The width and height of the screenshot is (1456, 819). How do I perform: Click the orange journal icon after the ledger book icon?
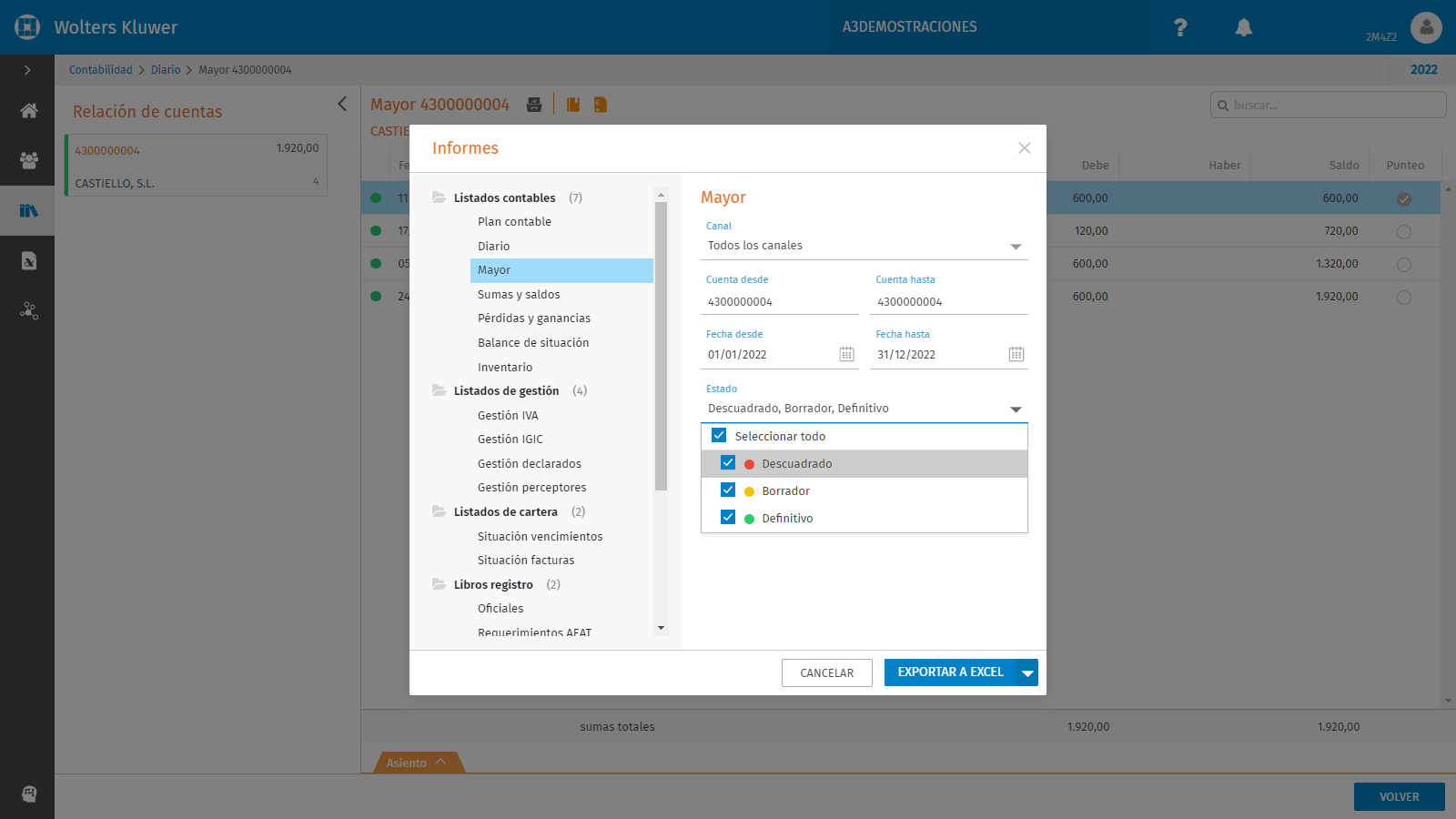point(600,105)
